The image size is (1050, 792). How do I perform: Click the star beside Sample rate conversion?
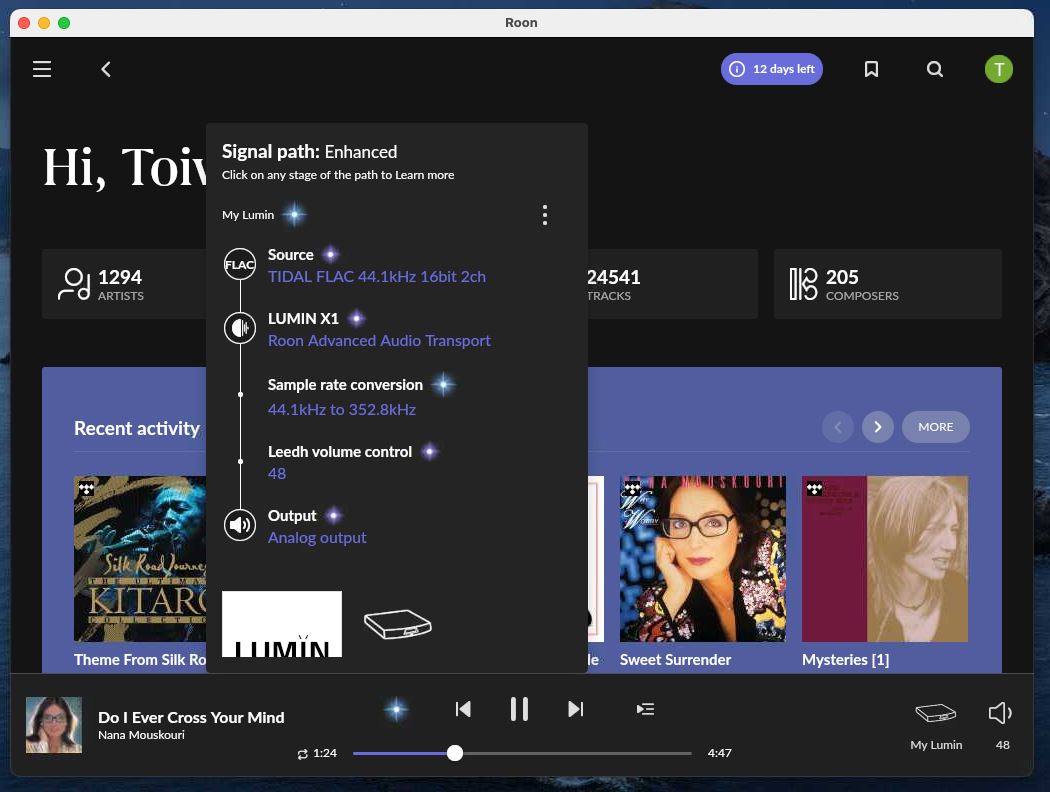coord(443,384)
